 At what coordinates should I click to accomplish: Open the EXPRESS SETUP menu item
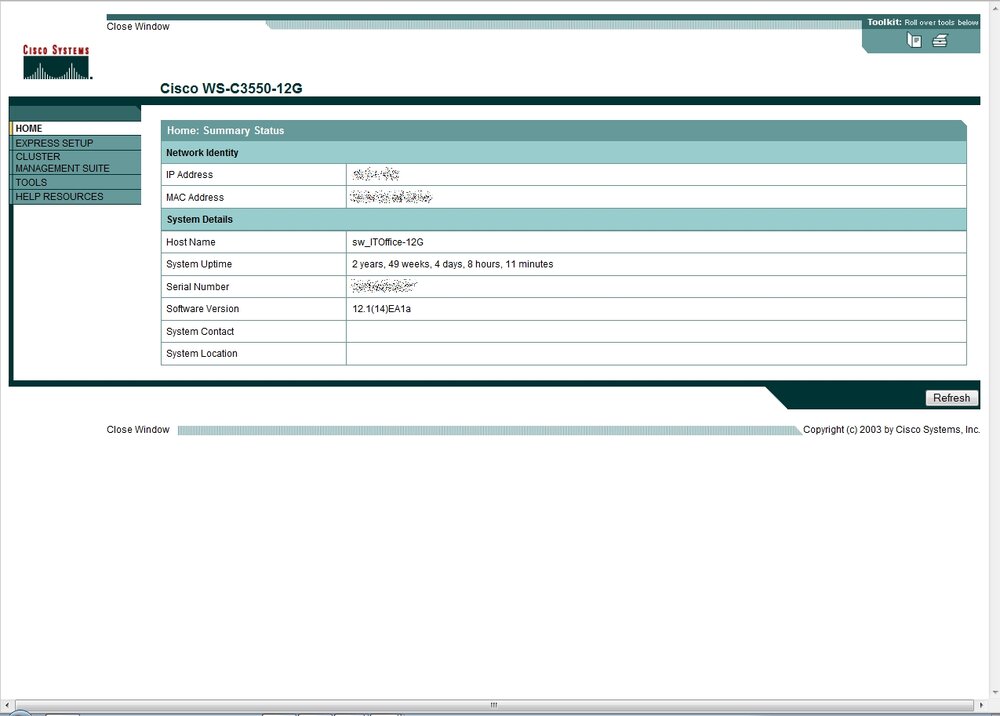pos(76,143)
